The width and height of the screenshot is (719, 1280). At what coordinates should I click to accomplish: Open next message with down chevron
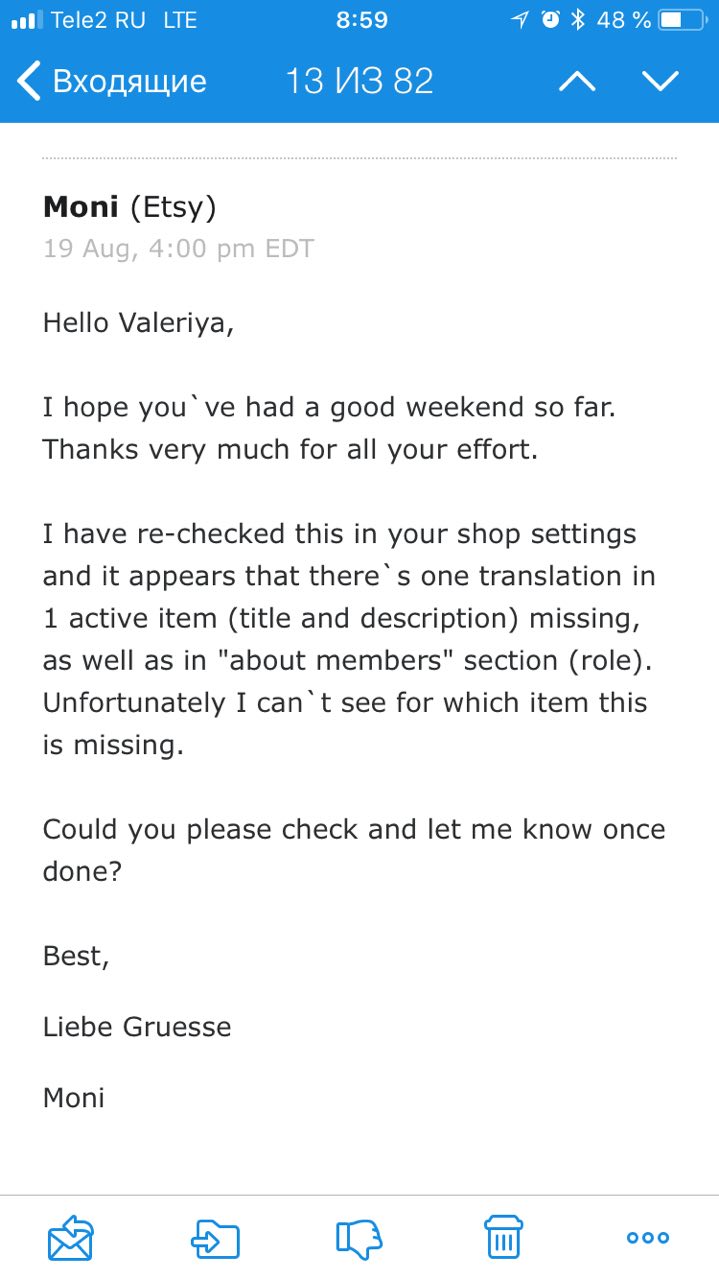(660, 81)
